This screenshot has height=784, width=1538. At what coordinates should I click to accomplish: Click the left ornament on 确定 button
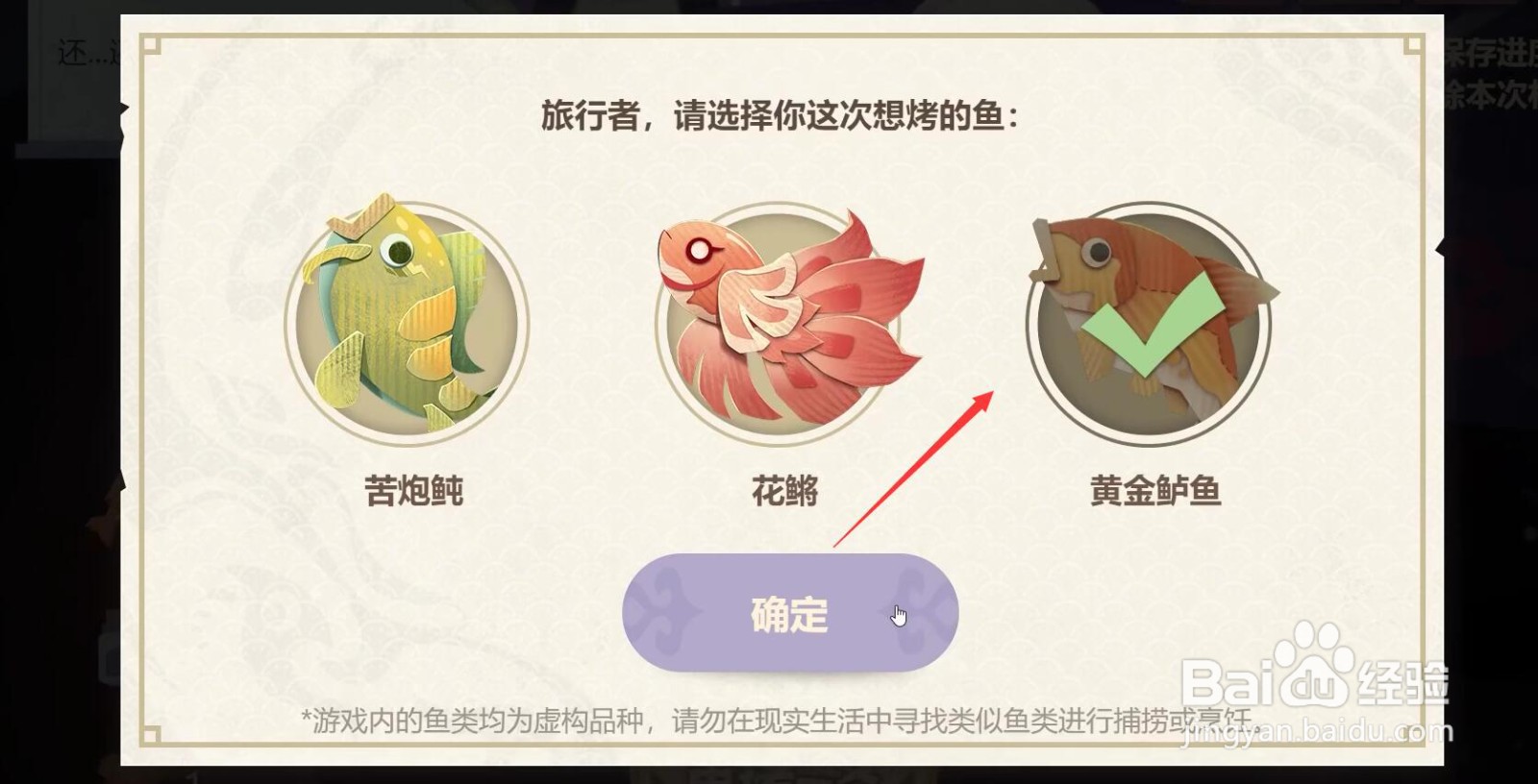[665, 613]
